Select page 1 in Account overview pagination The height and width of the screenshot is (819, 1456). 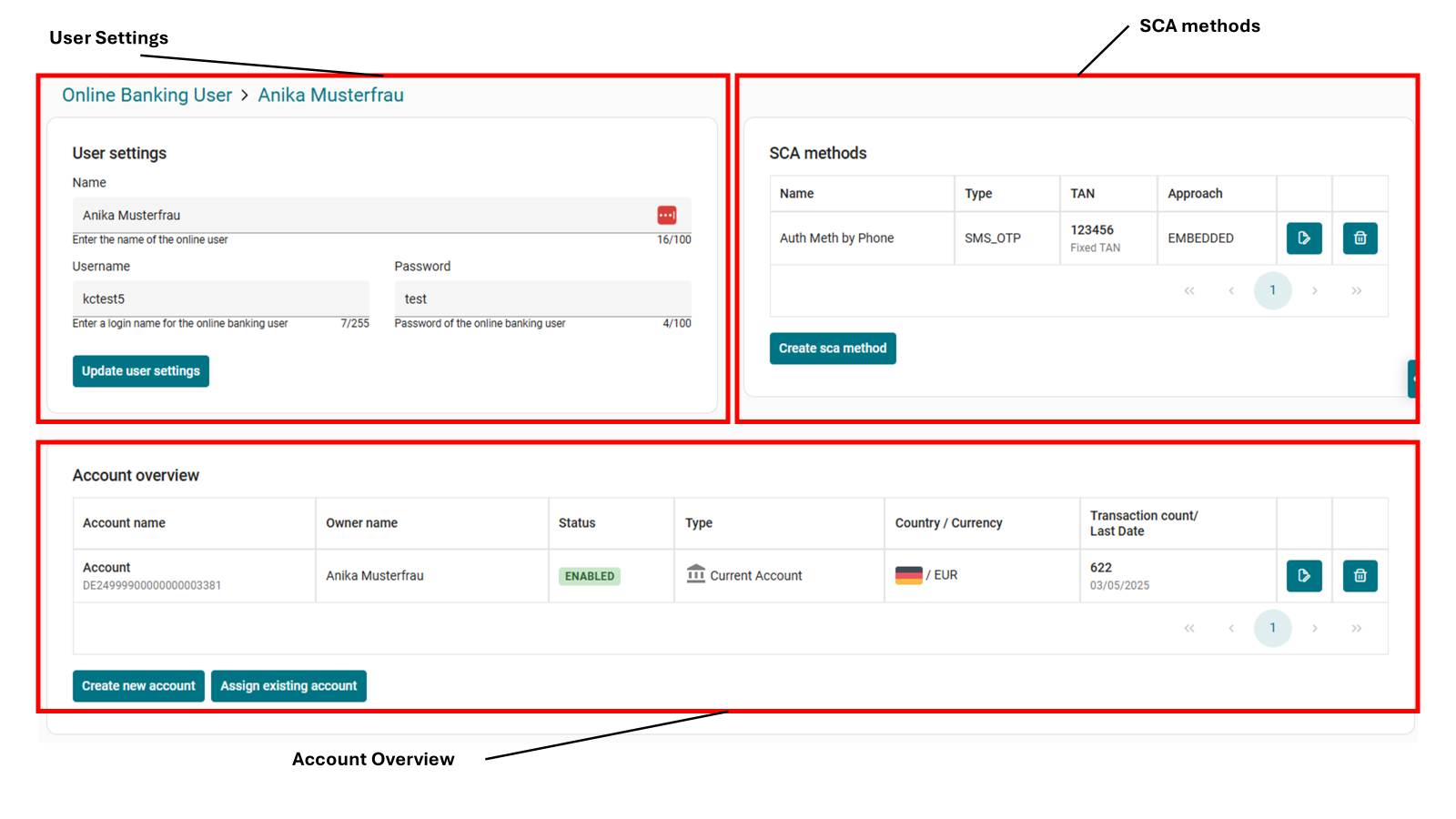coord(1272,629)
